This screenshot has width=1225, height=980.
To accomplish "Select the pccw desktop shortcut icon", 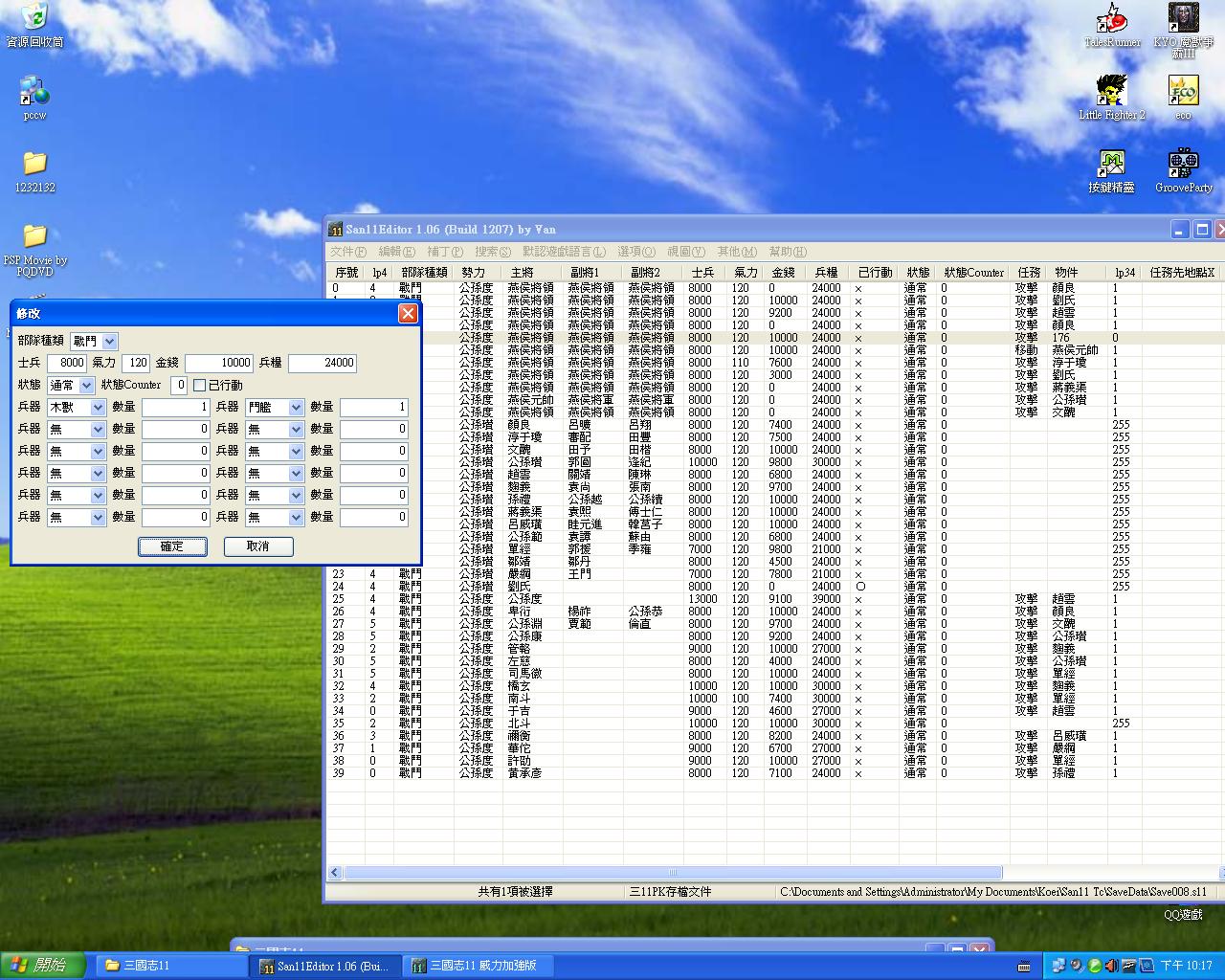I will coord(34,91).
